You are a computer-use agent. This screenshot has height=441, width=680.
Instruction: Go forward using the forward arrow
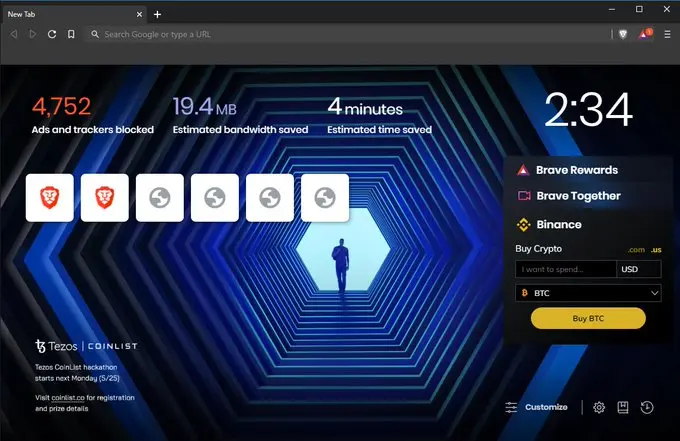[x=33, y=34]
